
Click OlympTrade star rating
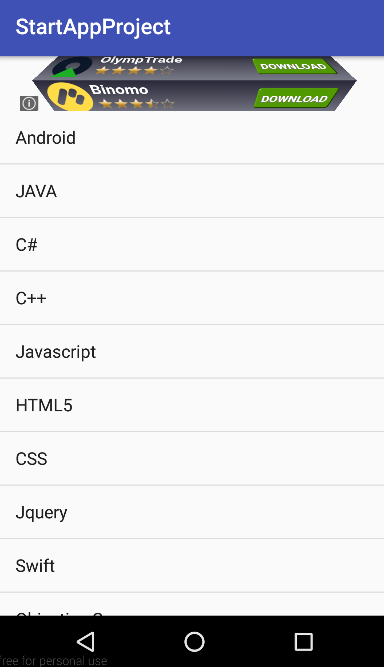click(x=134, y=70)
